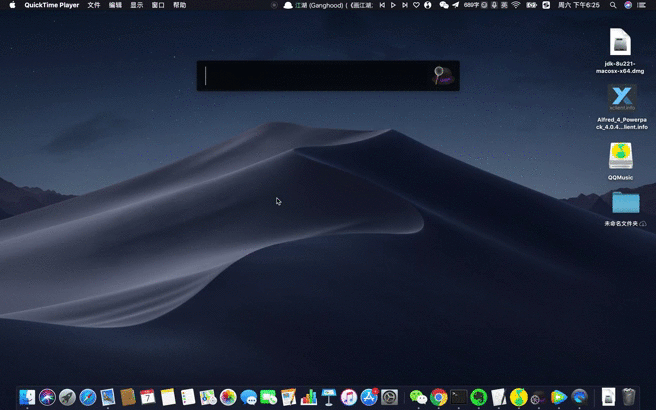
Task: Open Contacts brown book icon in dock
Action: [128, 397]
